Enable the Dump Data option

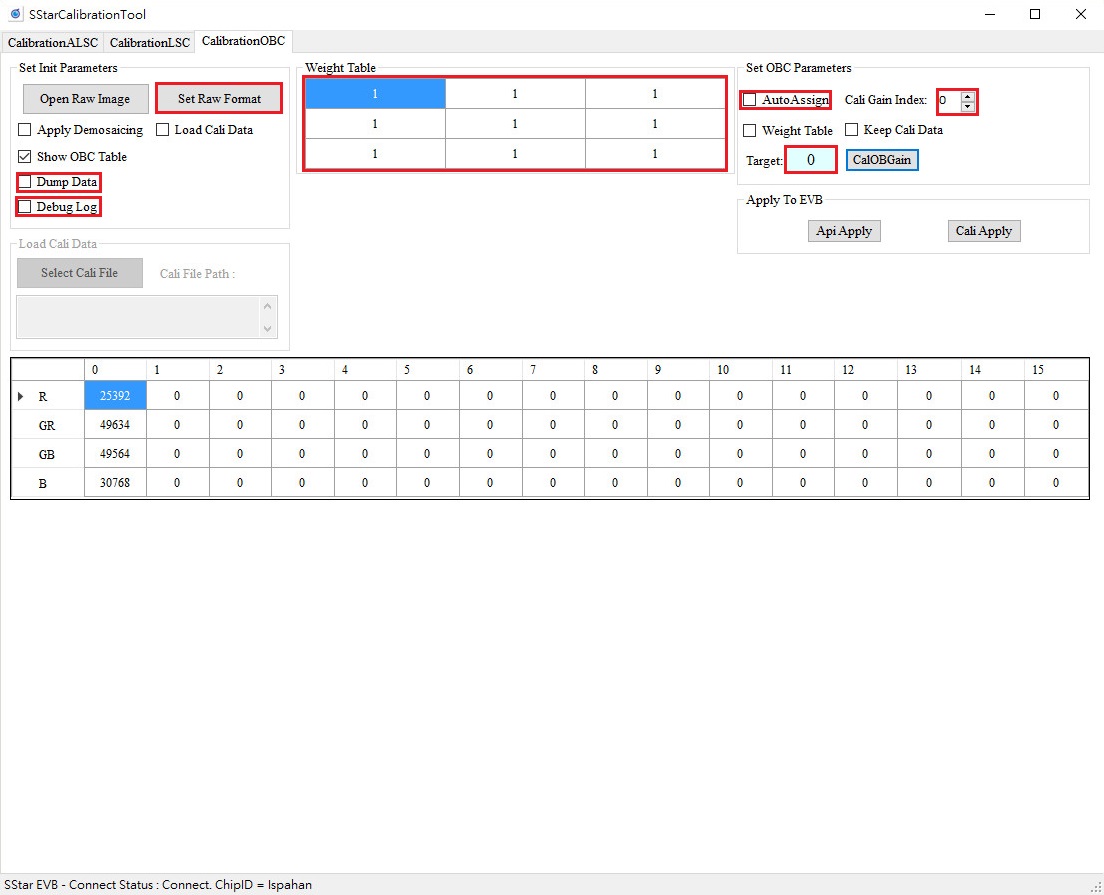click(24, 182)
